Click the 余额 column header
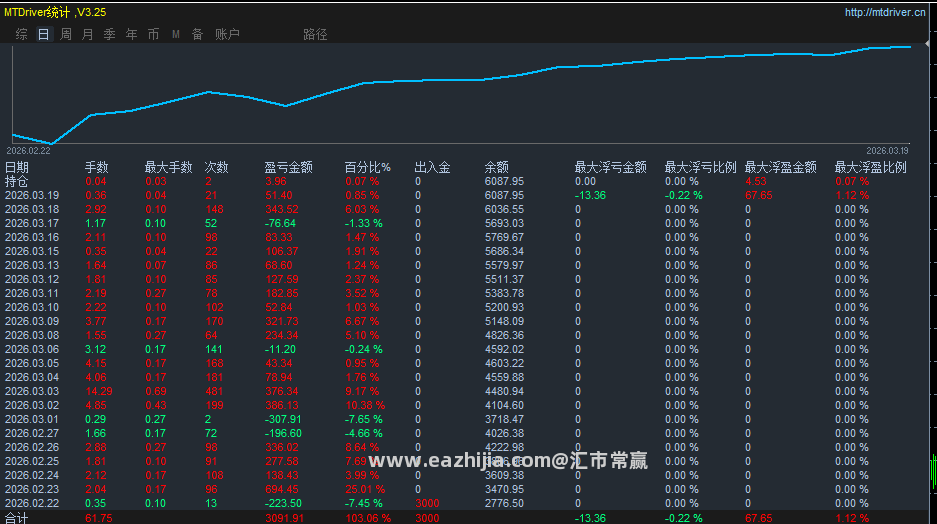The height and width of the screenshot is (524, 937). click(497, 167)
